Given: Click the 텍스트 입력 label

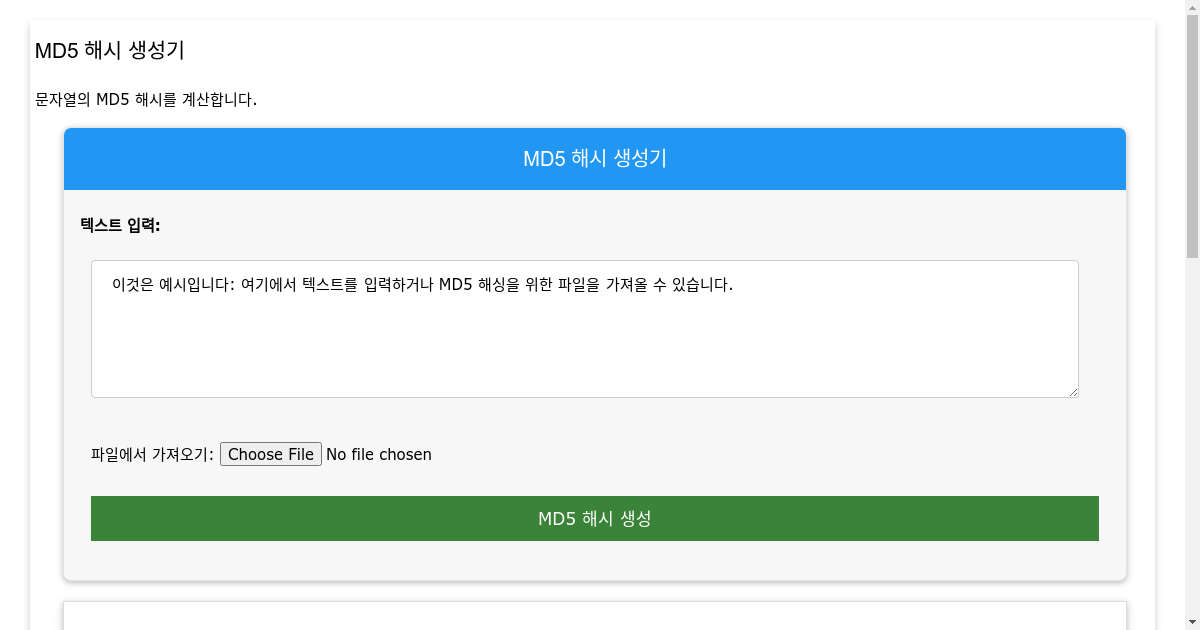Looking at the screenshot, I should pos(122,225).
